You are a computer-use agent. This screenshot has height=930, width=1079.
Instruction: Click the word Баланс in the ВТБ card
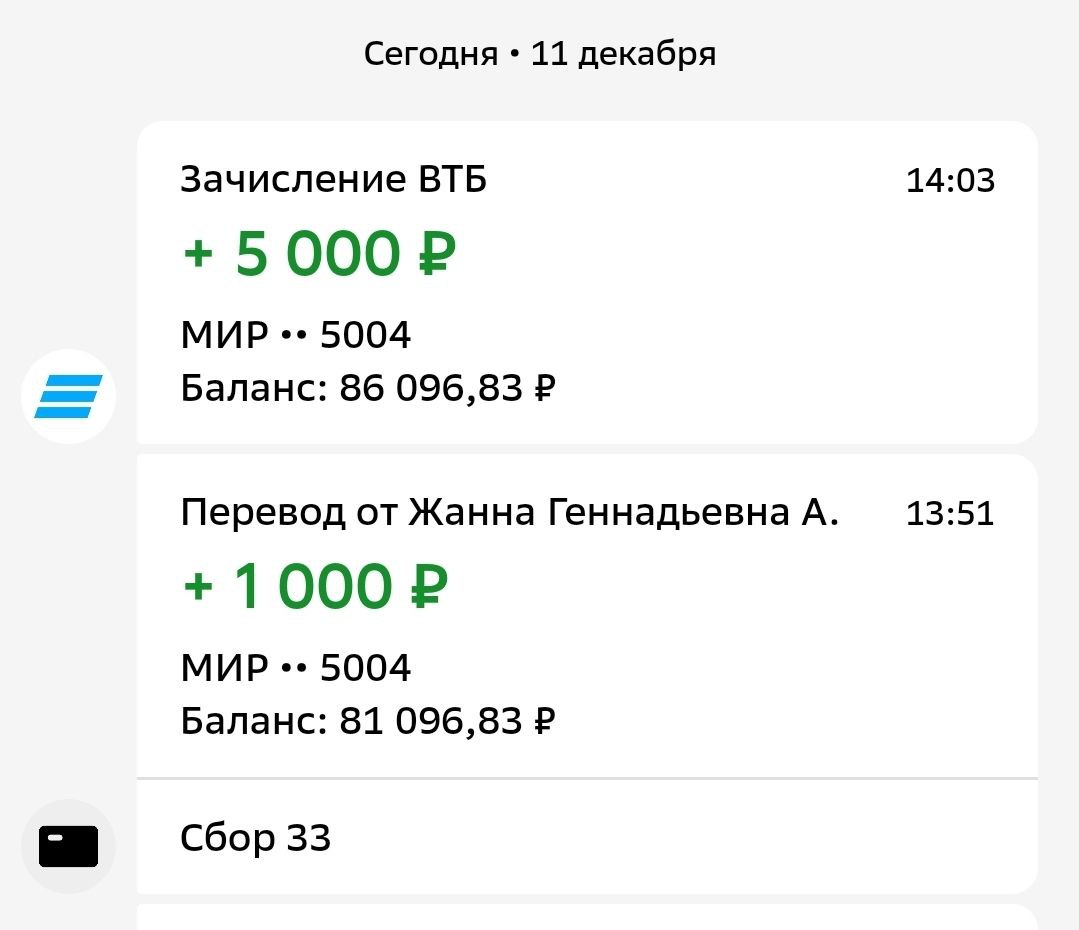tap(253, 388)
